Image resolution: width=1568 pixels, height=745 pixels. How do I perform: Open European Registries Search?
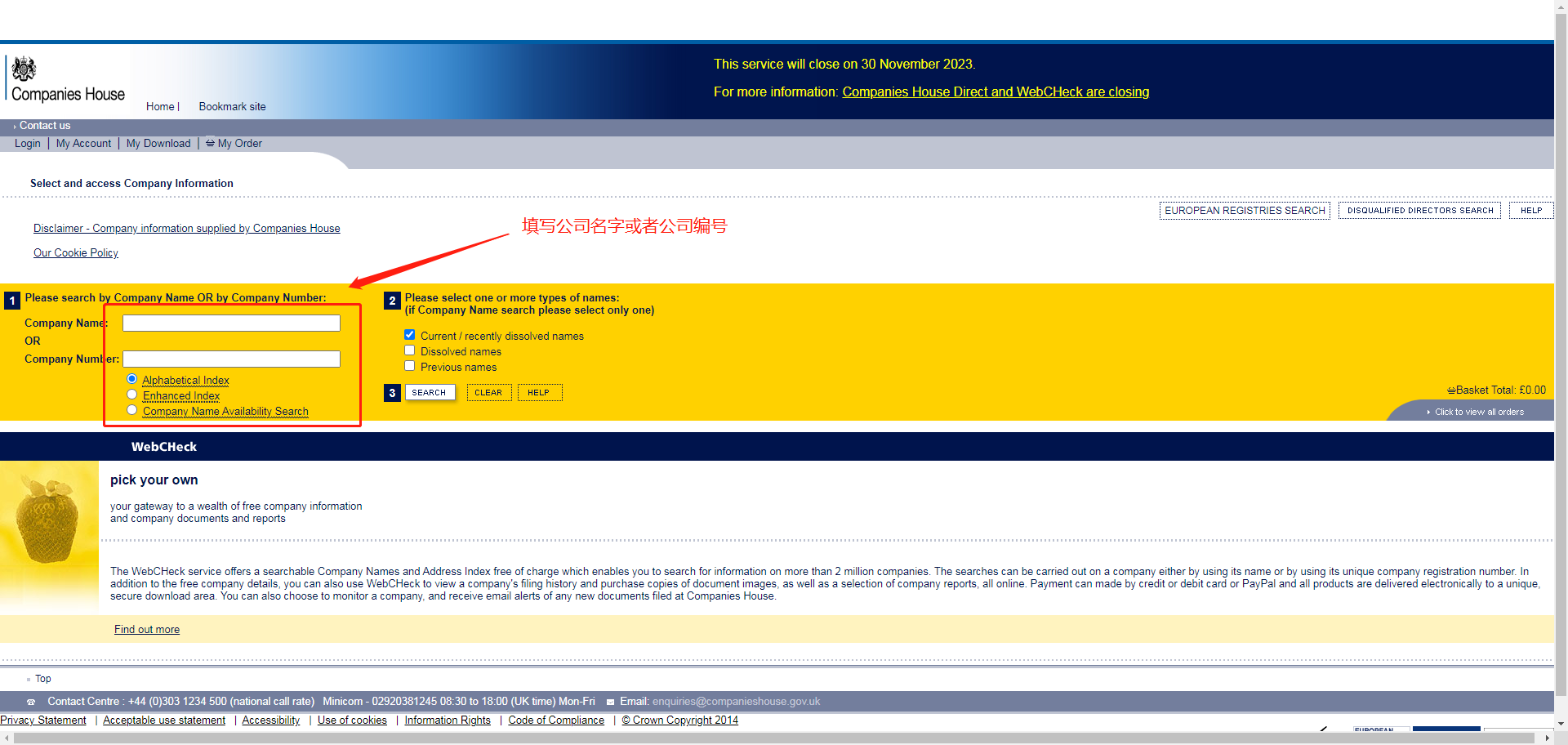pos(1245,211)
